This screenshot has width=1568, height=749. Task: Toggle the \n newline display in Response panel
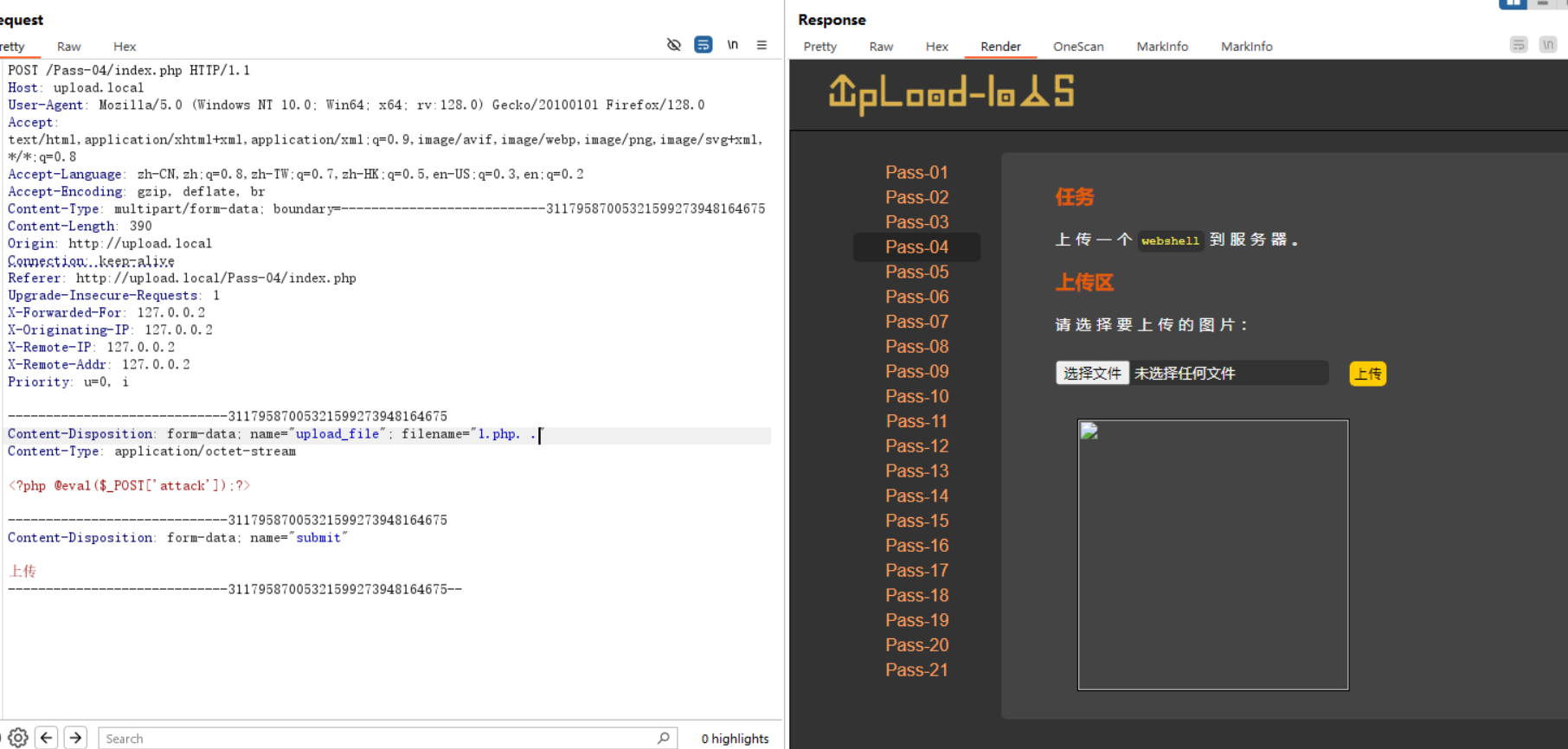1548,45
